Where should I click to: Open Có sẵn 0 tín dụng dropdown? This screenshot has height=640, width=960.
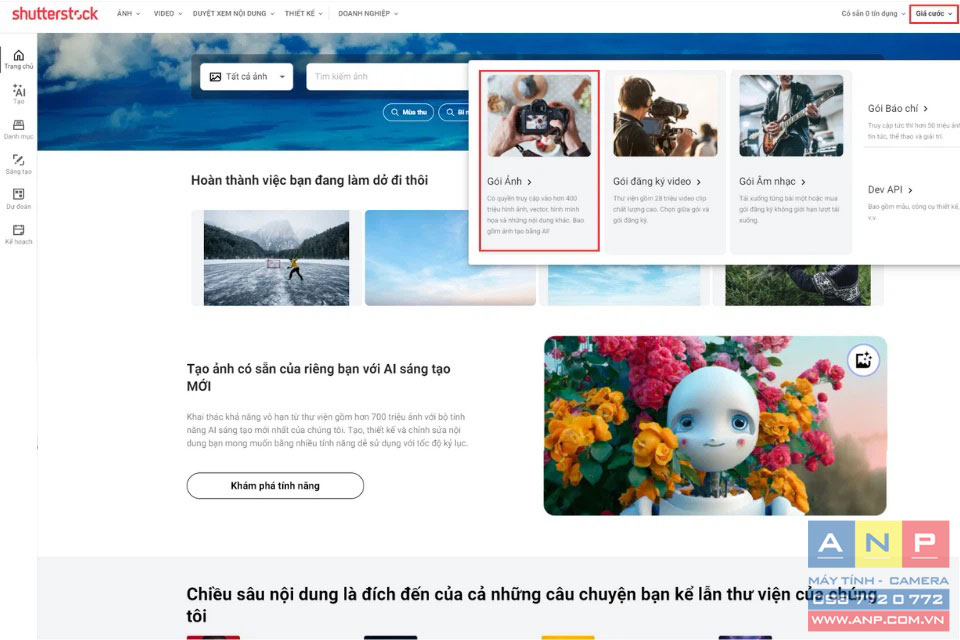pyautogui.click(x=873, y=13)
